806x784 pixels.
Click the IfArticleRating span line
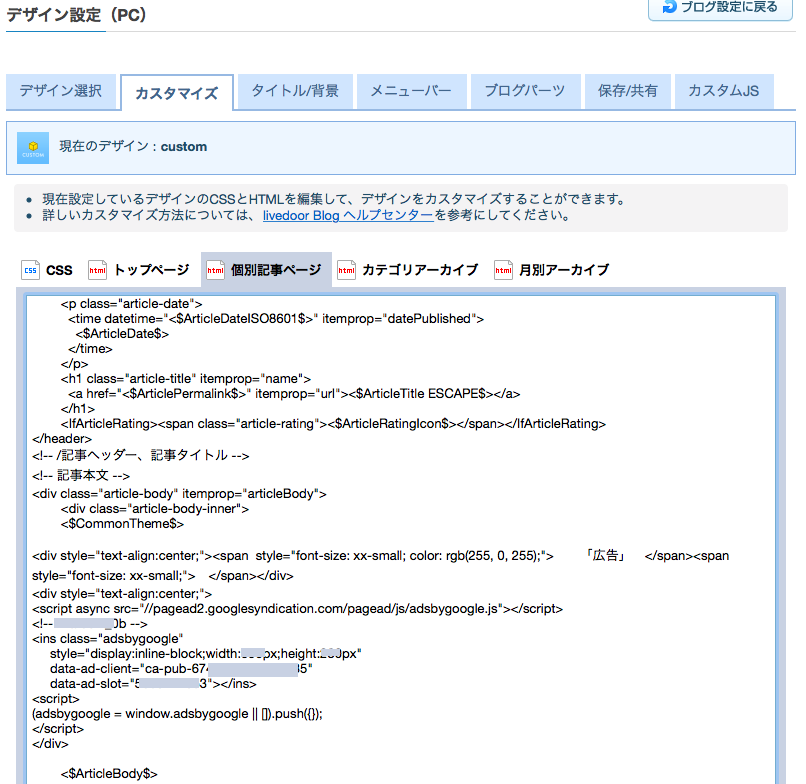point(333,424)
